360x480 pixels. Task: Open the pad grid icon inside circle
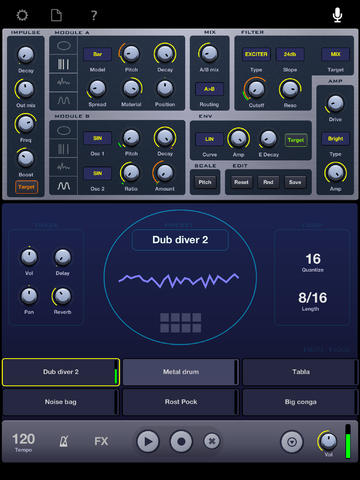tap(180, 323)
